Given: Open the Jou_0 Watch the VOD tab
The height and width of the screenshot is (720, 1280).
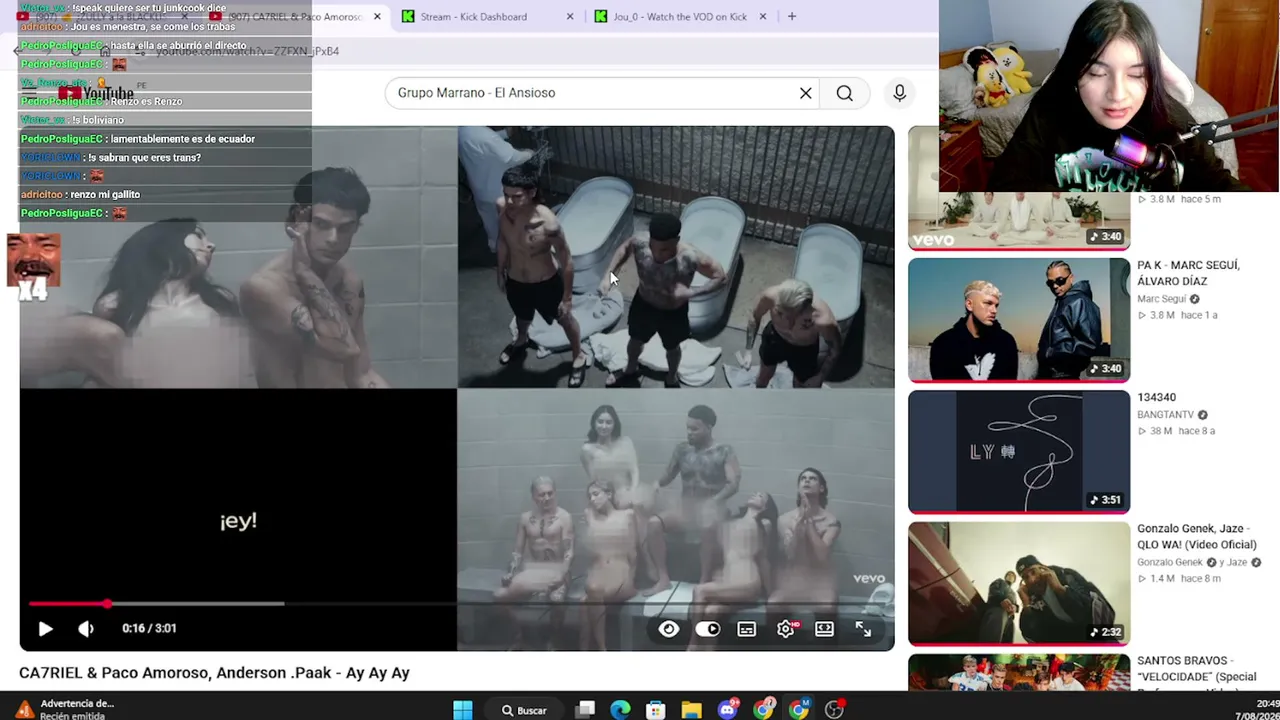Looking at the screenshot, I should 680,17.
